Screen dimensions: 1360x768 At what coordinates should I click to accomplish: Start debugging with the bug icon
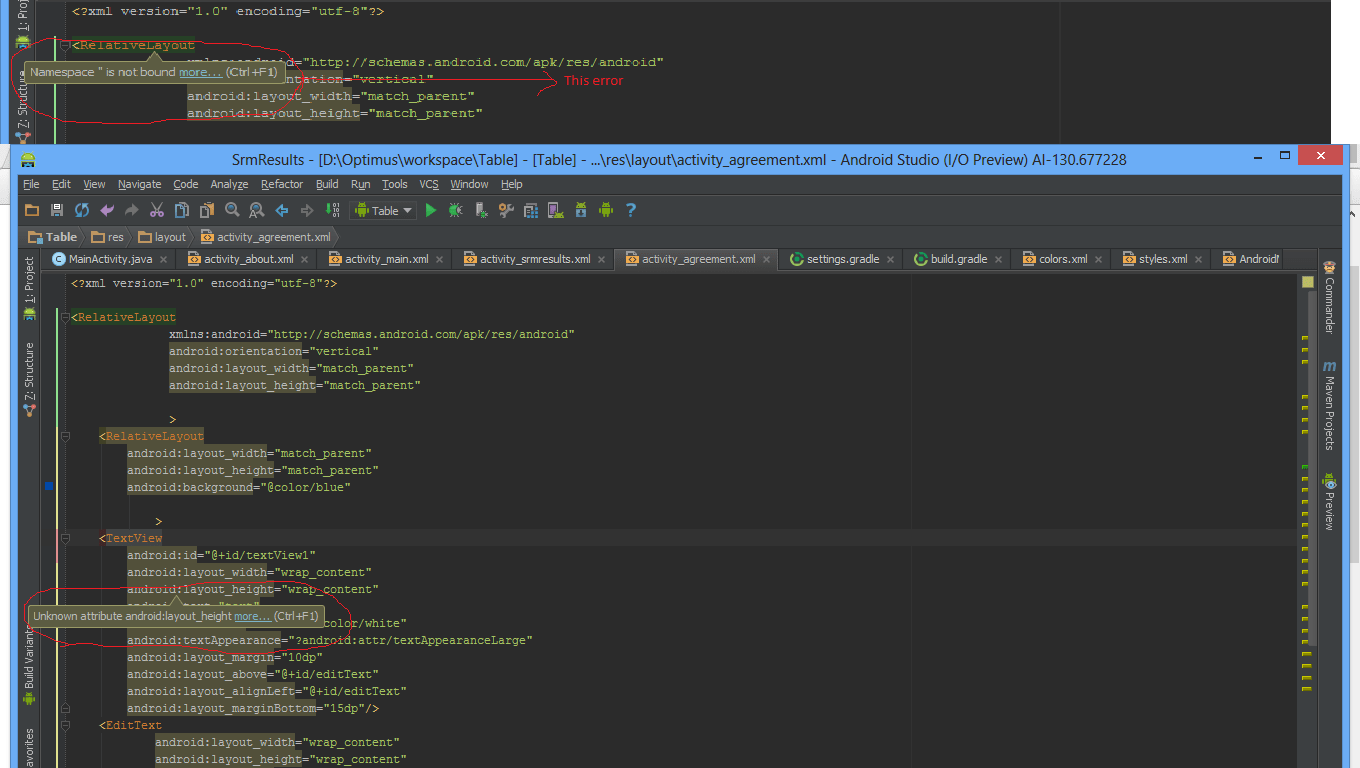coord(455,210)
